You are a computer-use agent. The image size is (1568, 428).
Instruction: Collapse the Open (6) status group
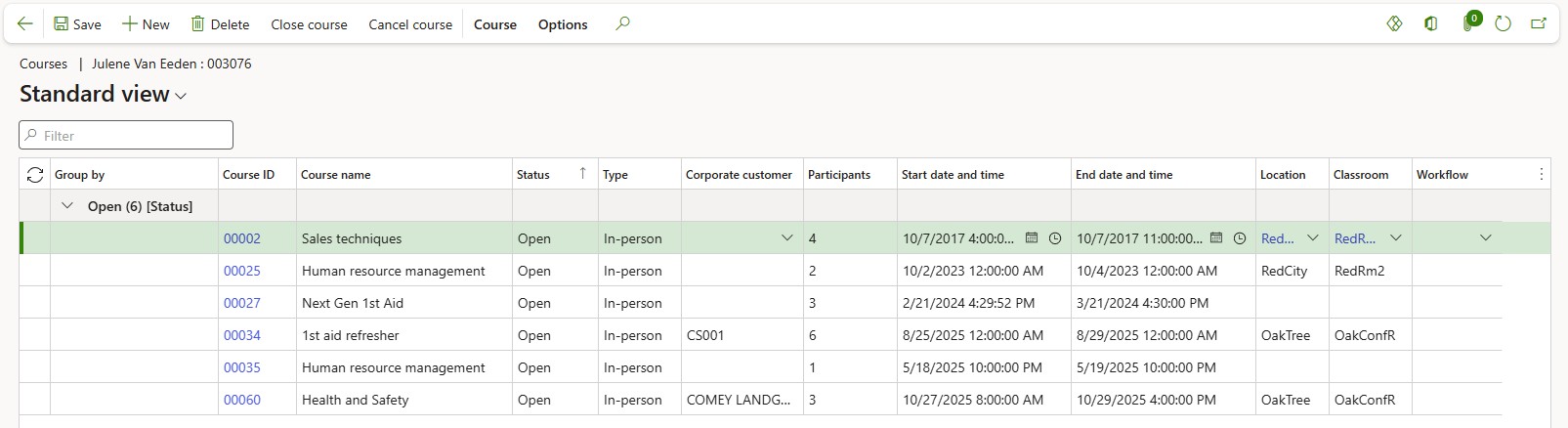(x=67, y=206)
